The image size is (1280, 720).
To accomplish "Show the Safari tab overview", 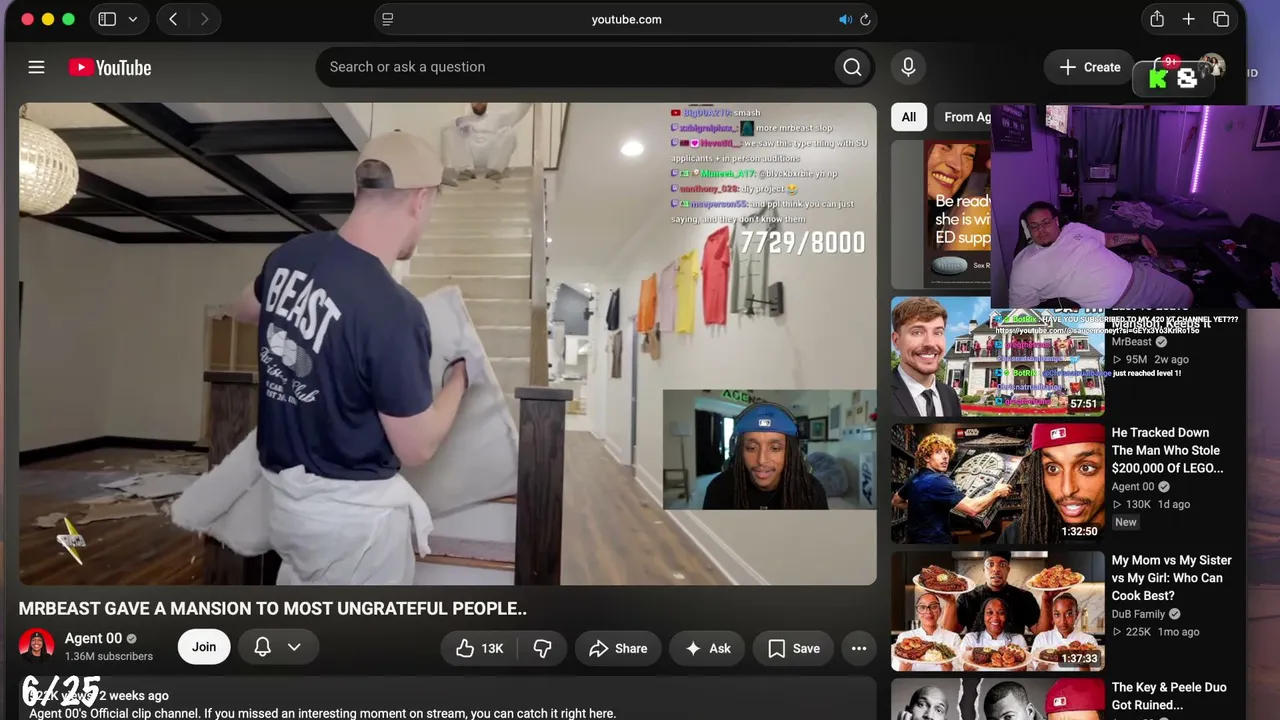I will (1221, 19).
